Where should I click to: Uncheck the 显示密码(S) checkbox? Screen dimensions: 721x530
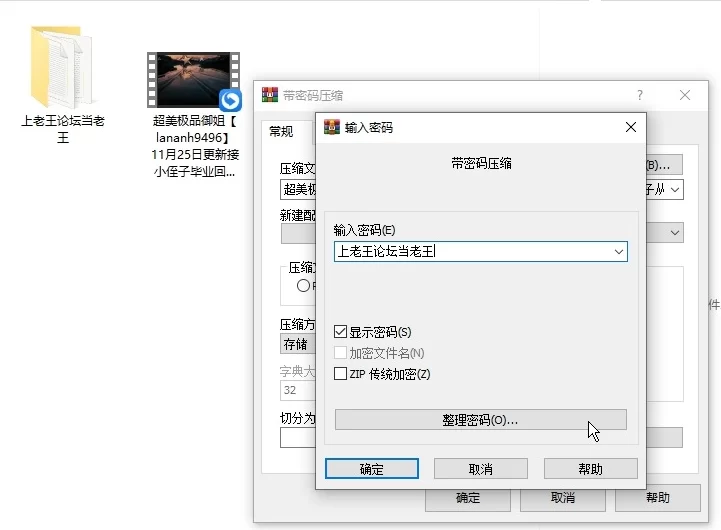[340, 331]
